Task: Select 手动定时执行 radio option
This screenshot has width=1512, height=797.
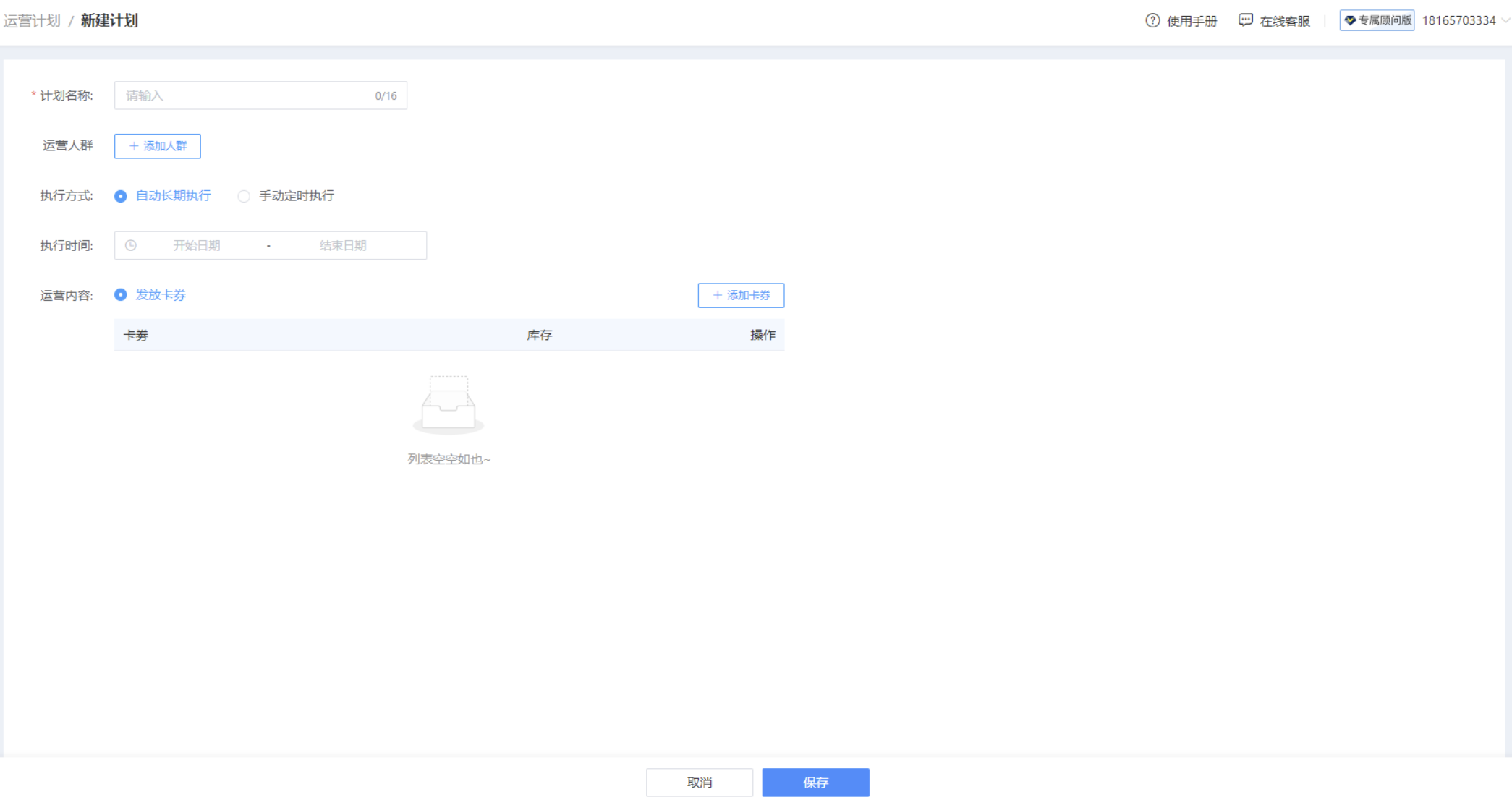Action: (244, 196)
